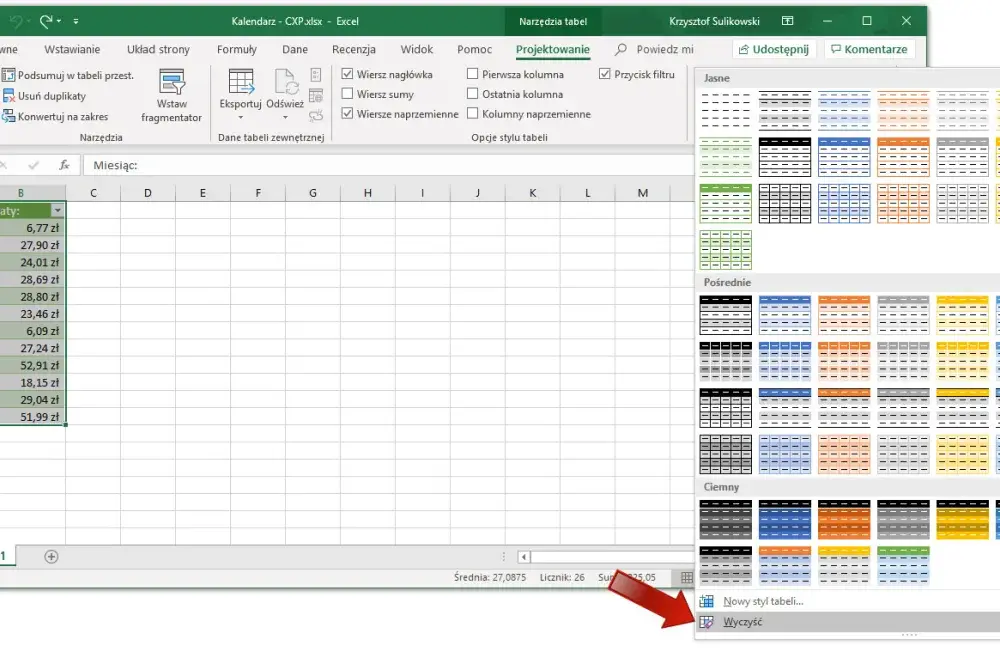
Task: Click the Powiedz mi search box
Action: point(655,49)
